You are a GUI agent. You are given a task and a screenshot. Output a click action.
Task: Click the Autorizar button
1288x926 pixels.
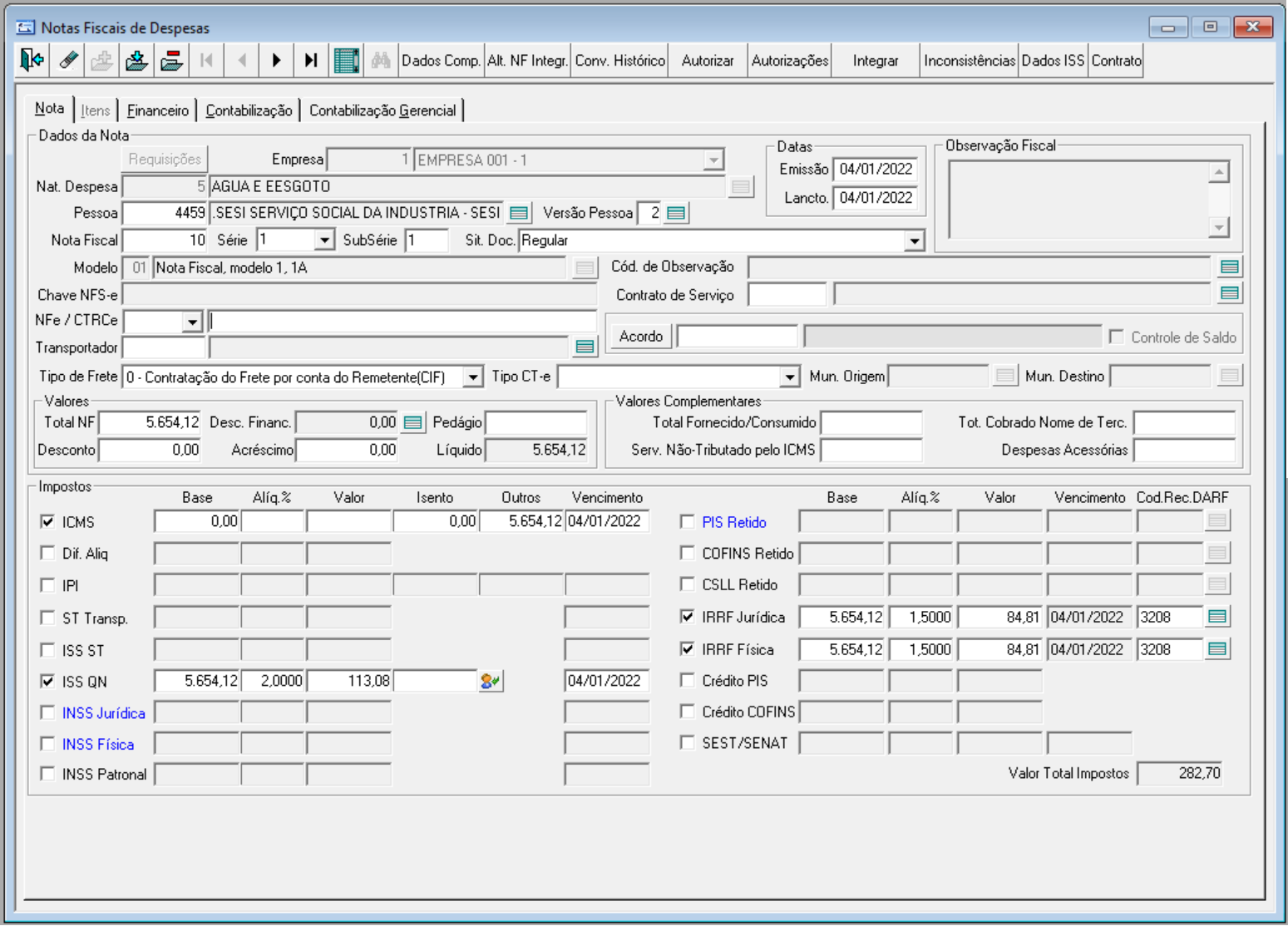click(x=708, y=61)
